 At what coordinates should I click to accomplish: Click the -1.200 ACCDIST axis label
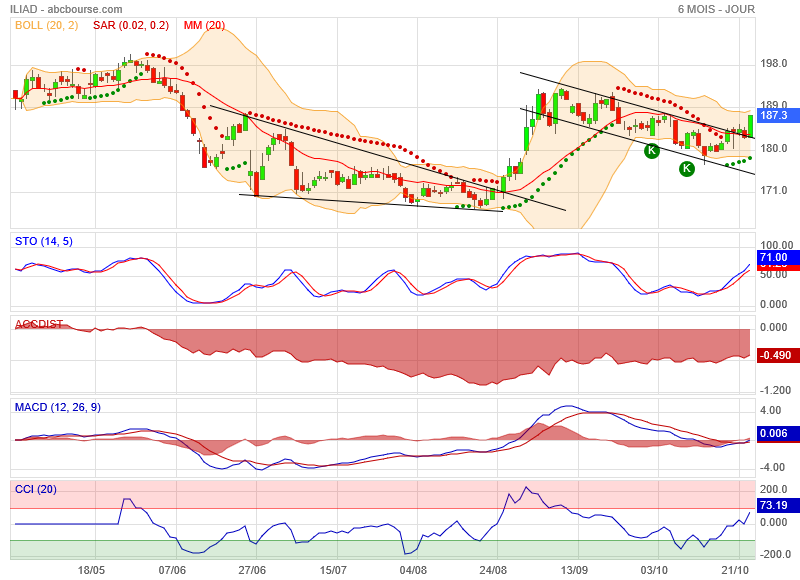click(776, 390)
